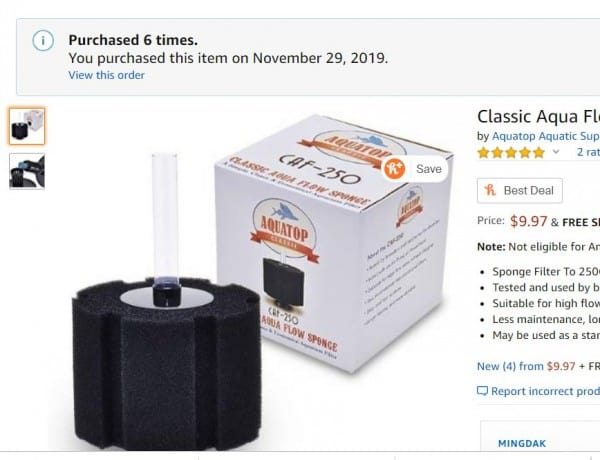Viewport: 600px width, 460px height.
Task: Open New (4) from $9.97 offers link
Action: pos(526,366)
